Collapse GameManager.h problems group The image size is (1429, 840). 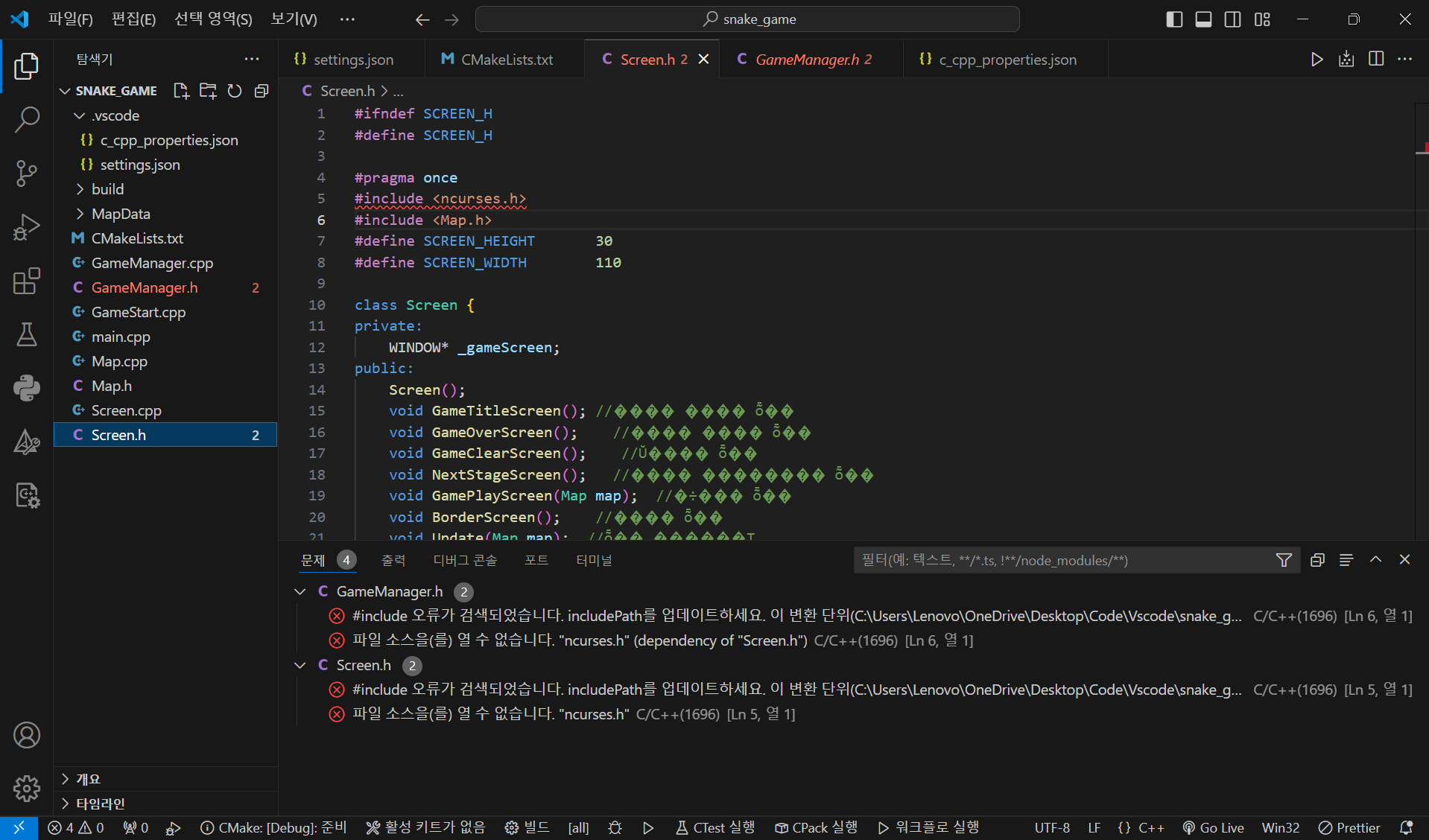coord(300,591)
